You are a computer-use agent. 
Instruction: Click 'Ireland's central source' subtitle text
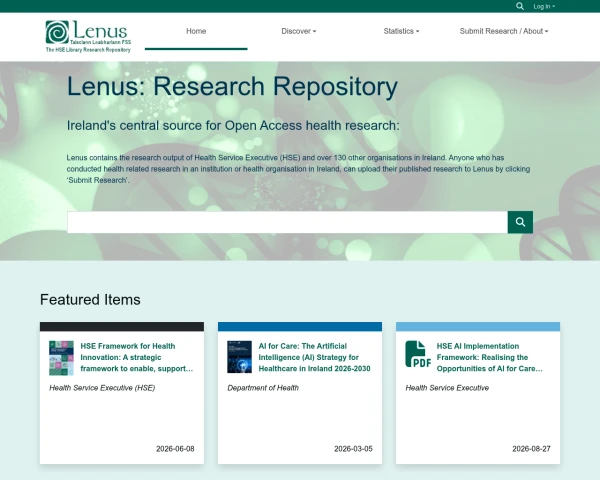pyautogui.click(x=233, y=126)
